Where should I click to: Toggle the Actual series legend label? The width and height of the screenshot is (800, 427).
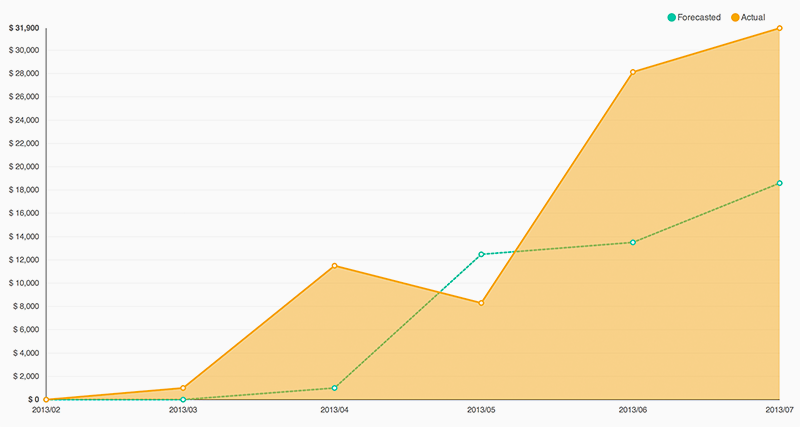coord(759,17)
